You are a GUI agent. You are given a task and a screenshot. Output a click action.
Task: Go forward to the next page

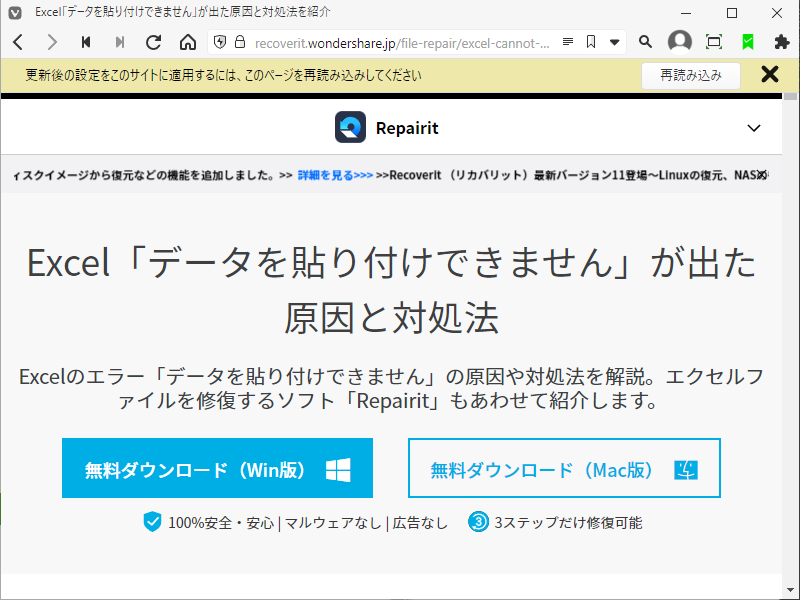(x=52, y=42)
